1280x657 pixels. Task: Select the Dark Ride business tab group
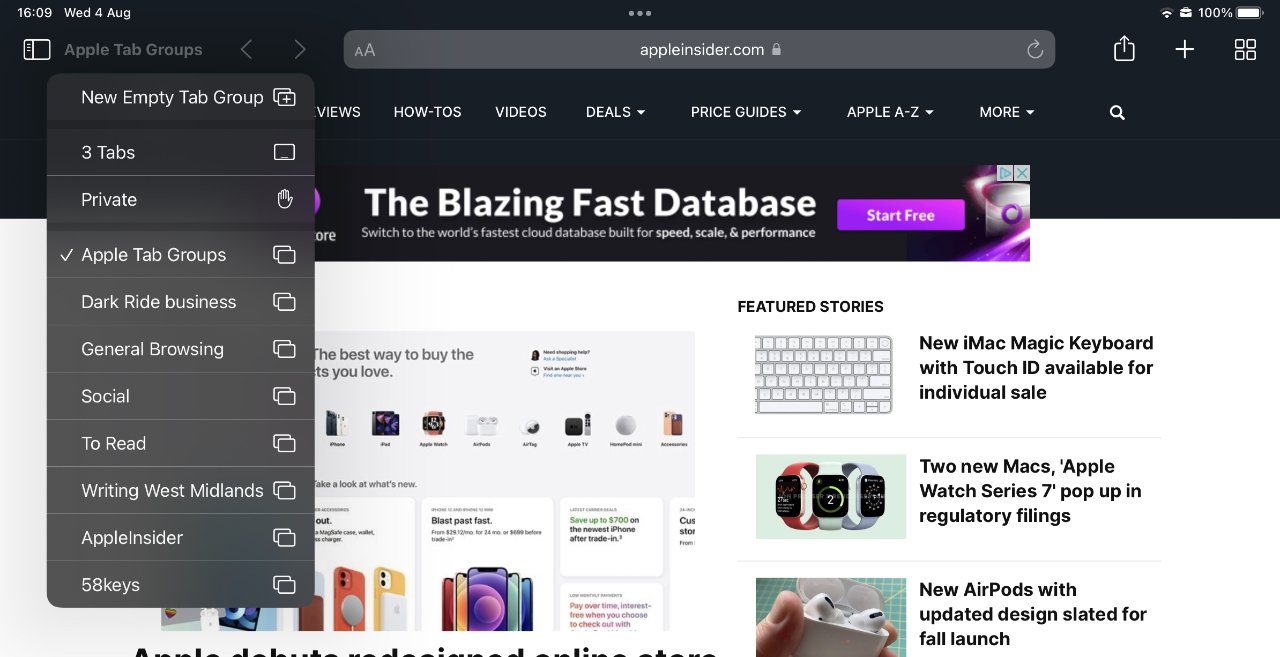(x=180, y=301)
